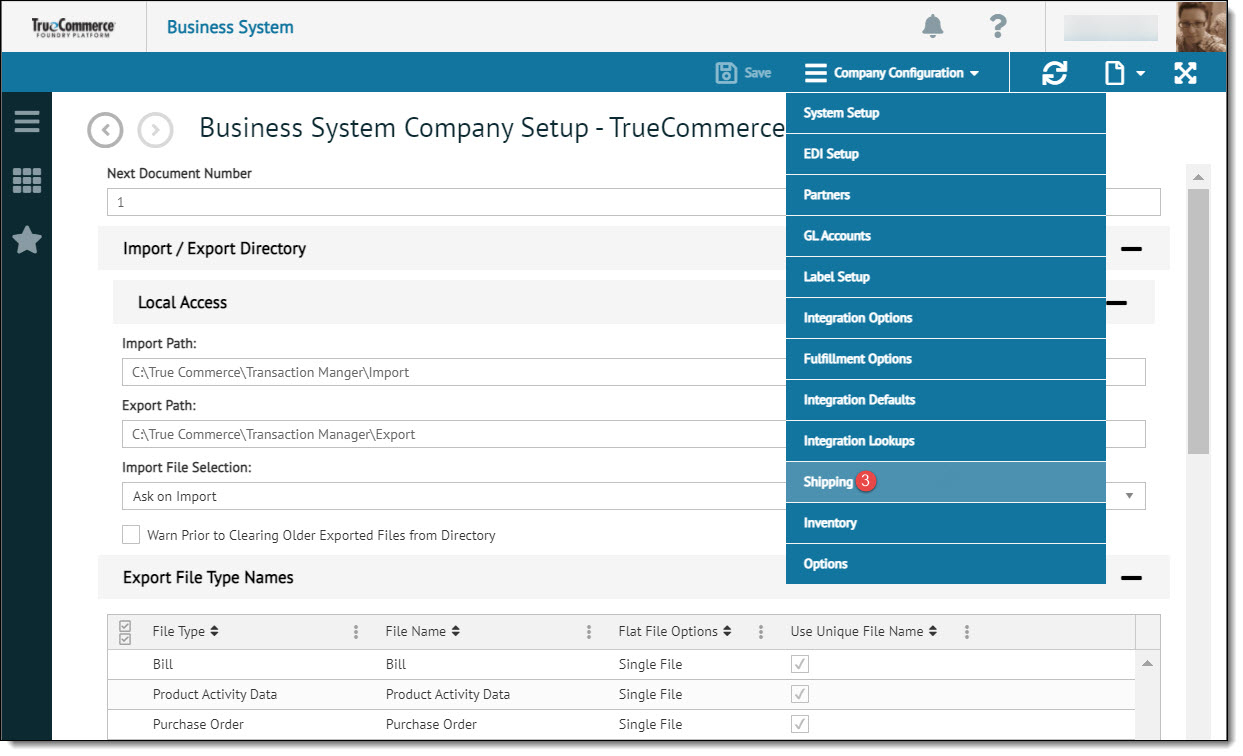The image size is (1243, 756).
Task: Select Integration Options menu item
Action: pyautogui.click(x=946, y=318)
